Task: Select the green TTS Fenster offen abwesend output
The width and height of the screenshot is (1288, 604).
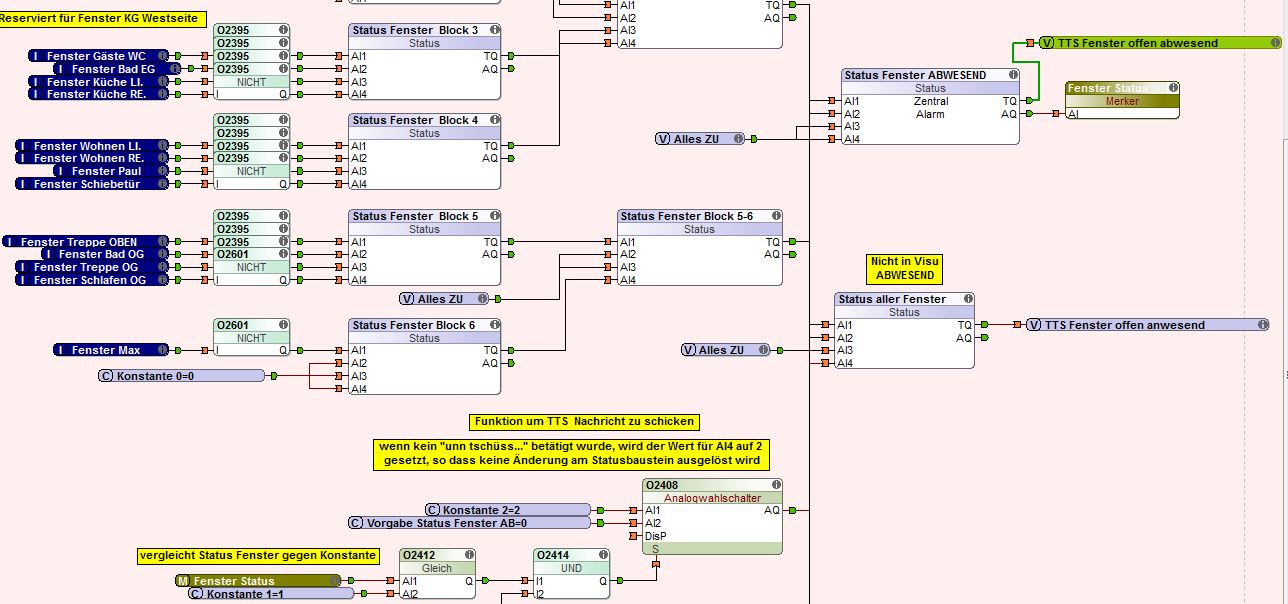Action: [1160, 43]
